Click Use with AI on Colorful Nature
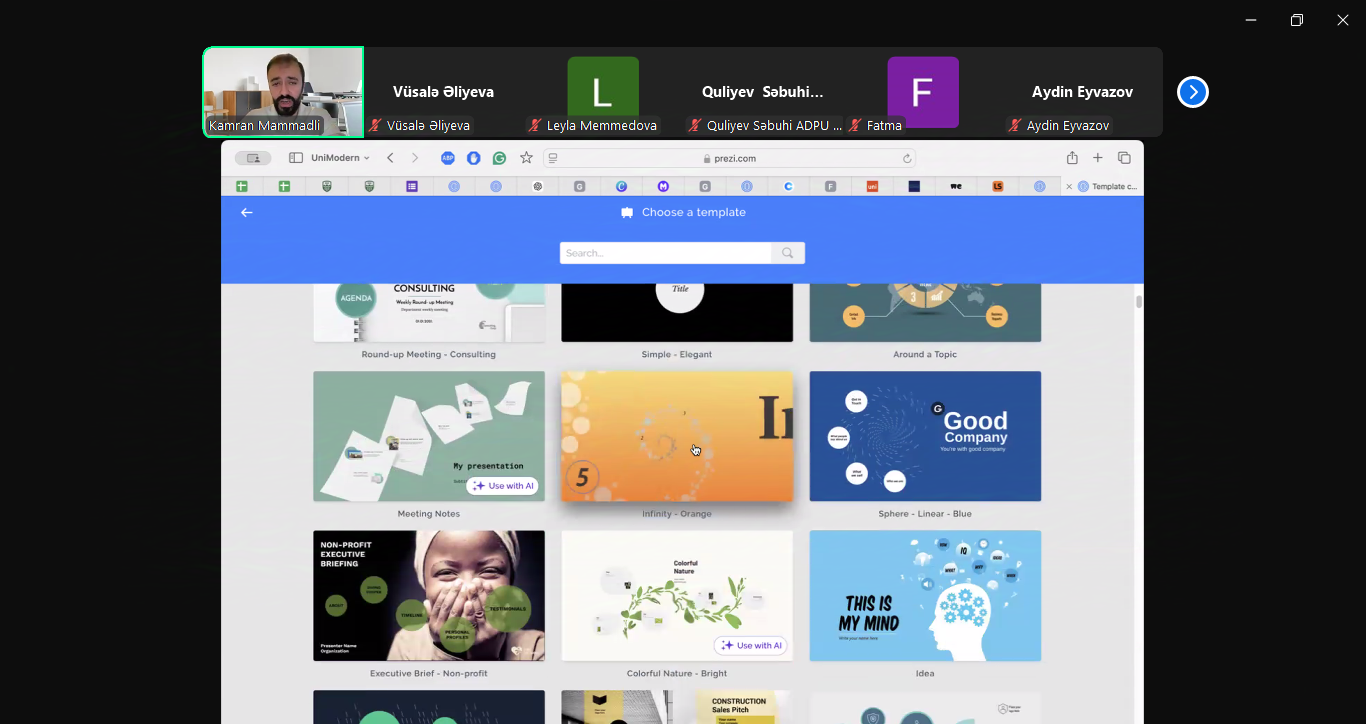 coord(751,645)
